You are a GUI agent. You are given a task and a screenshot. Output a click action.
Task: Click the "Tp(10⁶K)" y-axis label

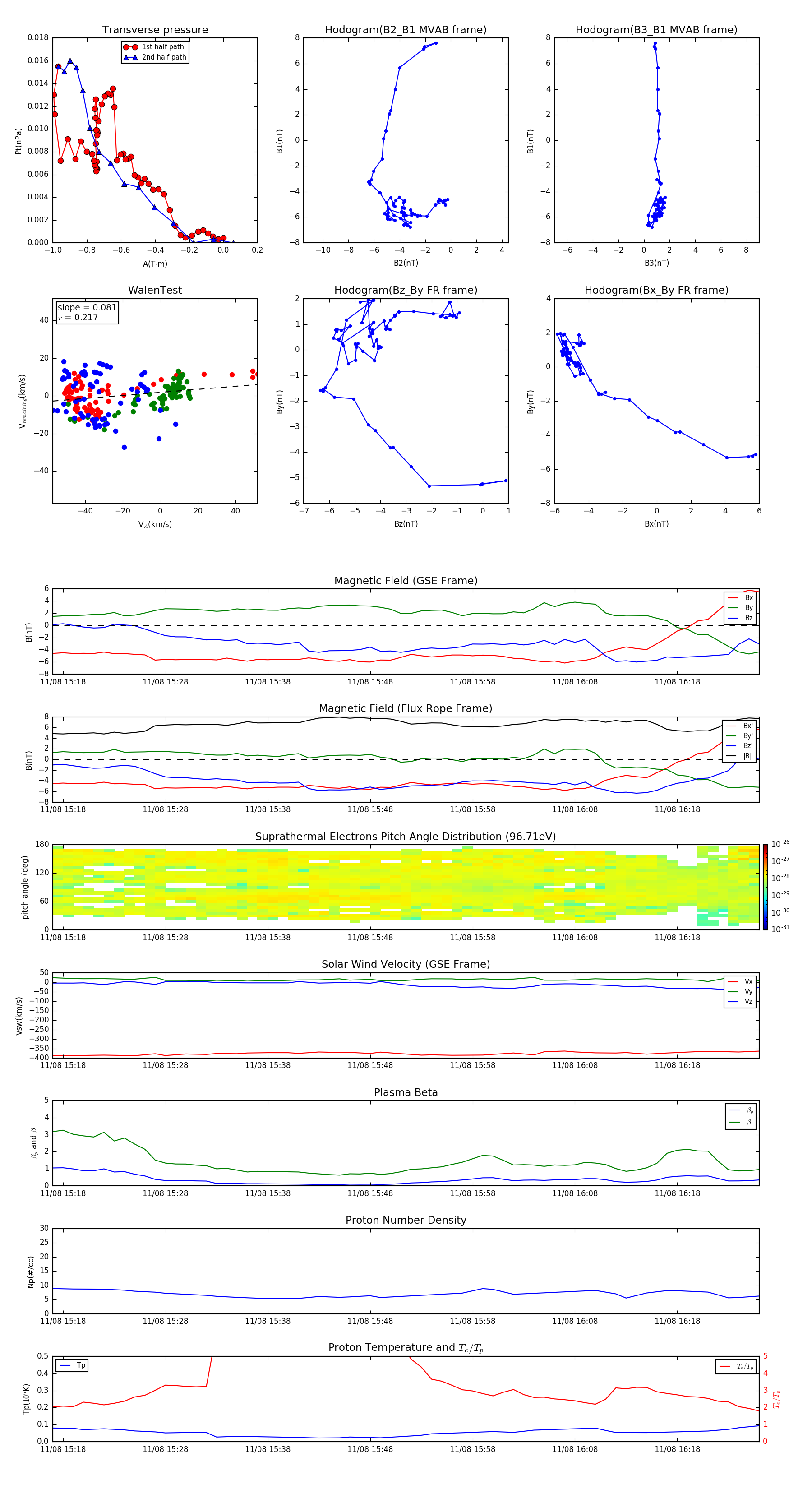(26, 1399)
